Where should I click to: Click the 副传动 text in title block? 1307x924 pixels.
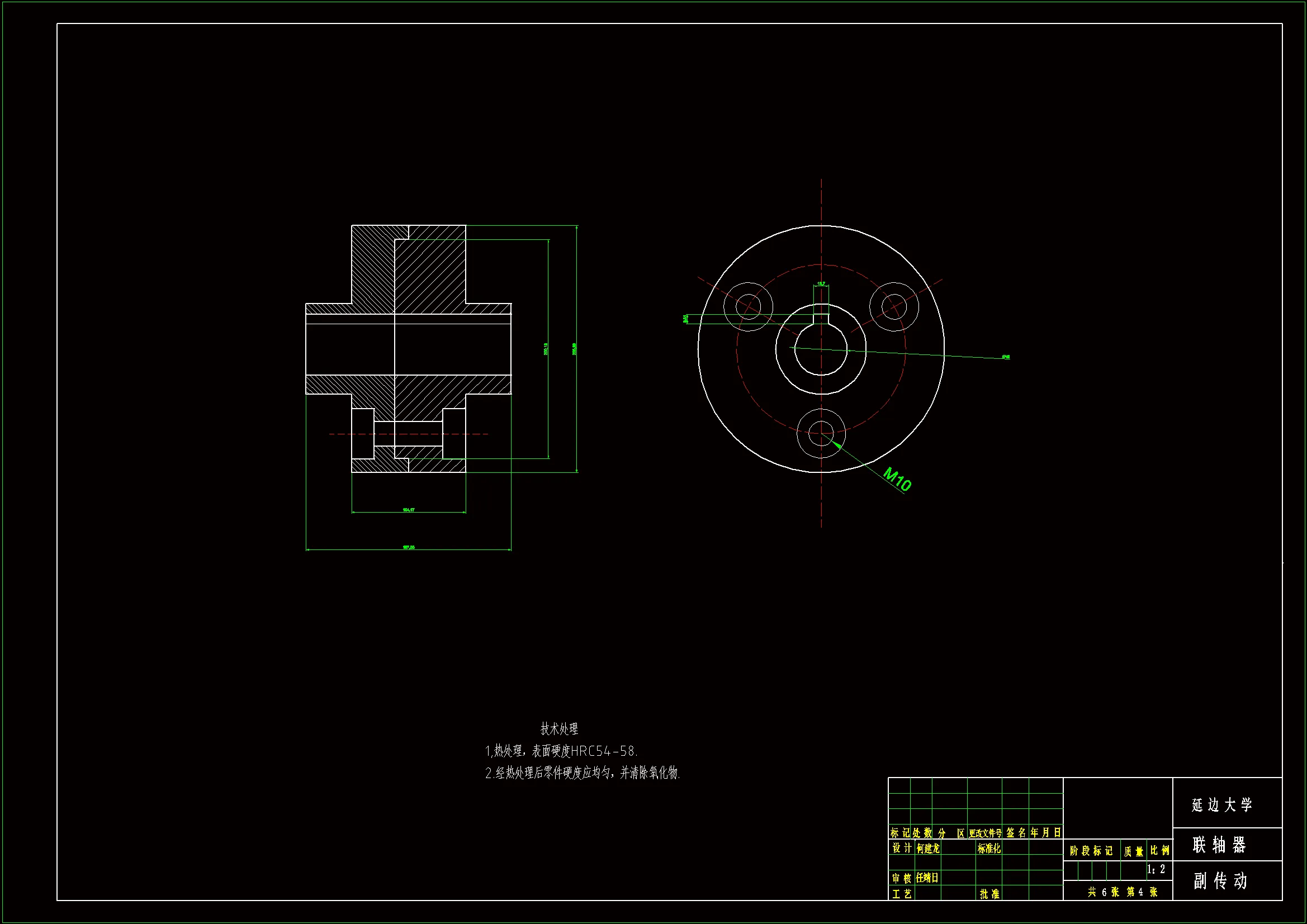coord(1220,881)
